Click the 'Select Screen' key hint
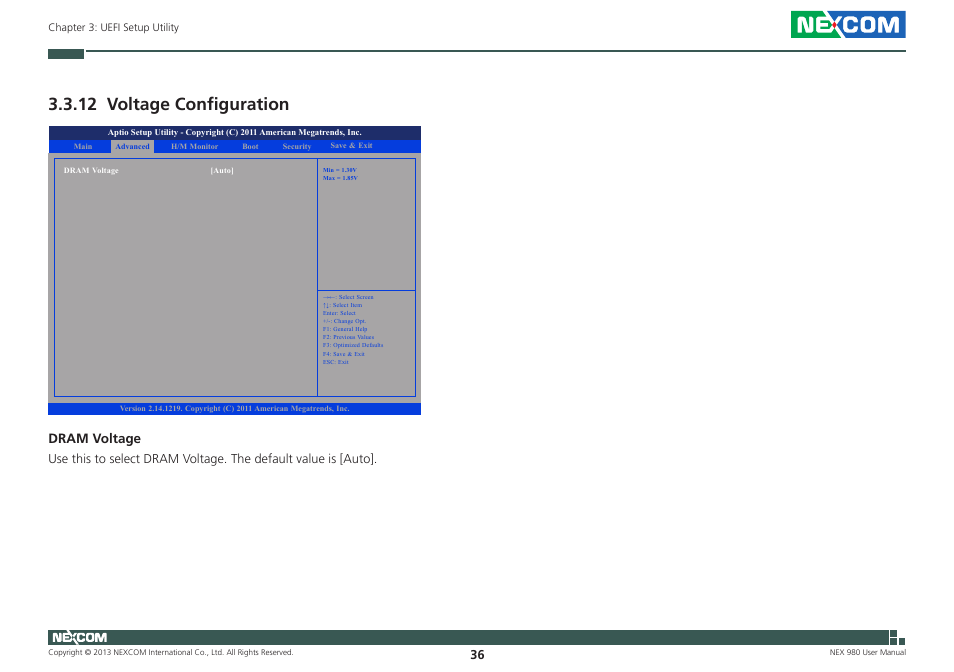Screen dimensions: 954x672 tap(348, 297)
